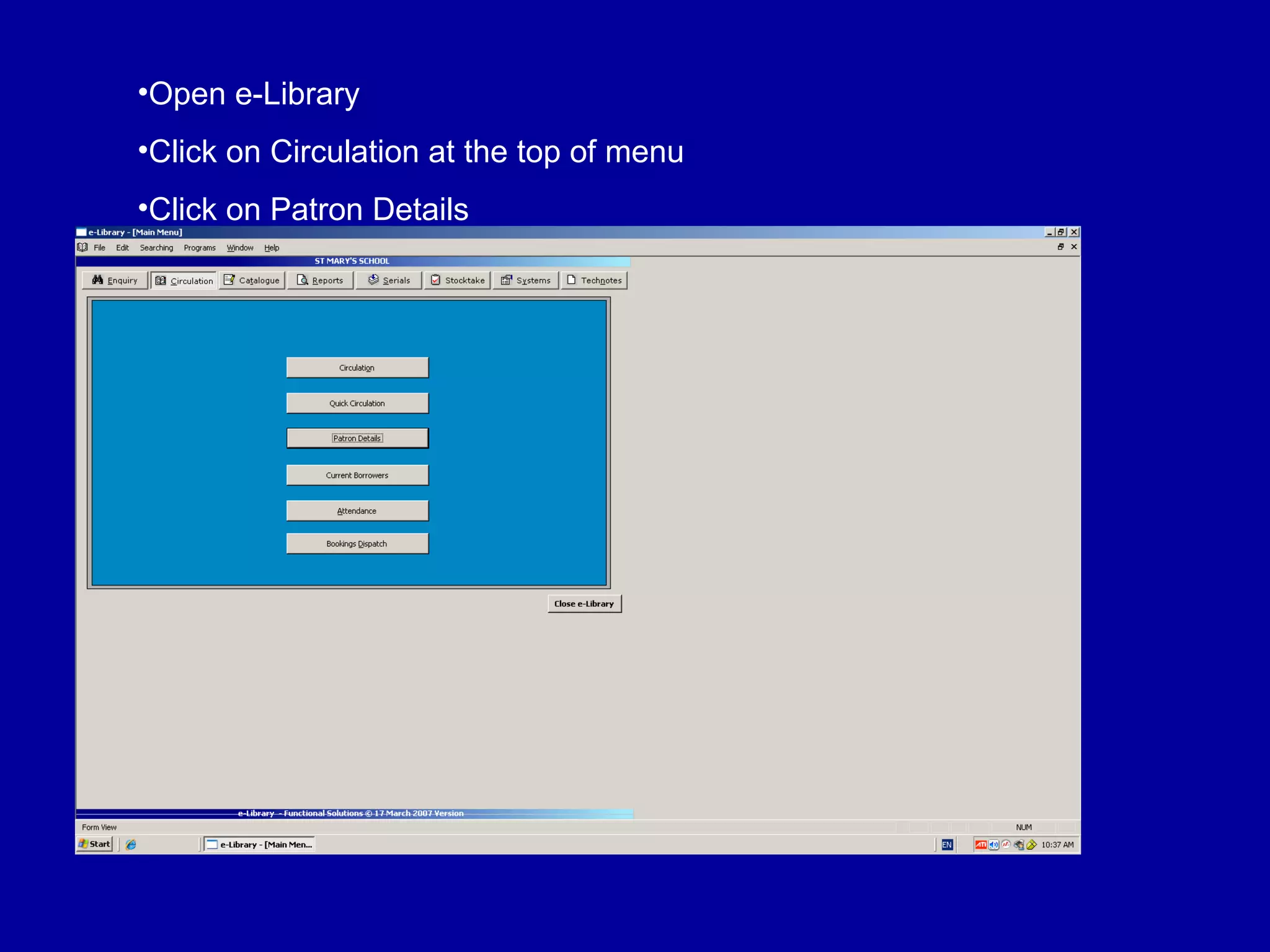Select the Technotes tab
This screenshot has height=952, width=1270.
[594, 280]
